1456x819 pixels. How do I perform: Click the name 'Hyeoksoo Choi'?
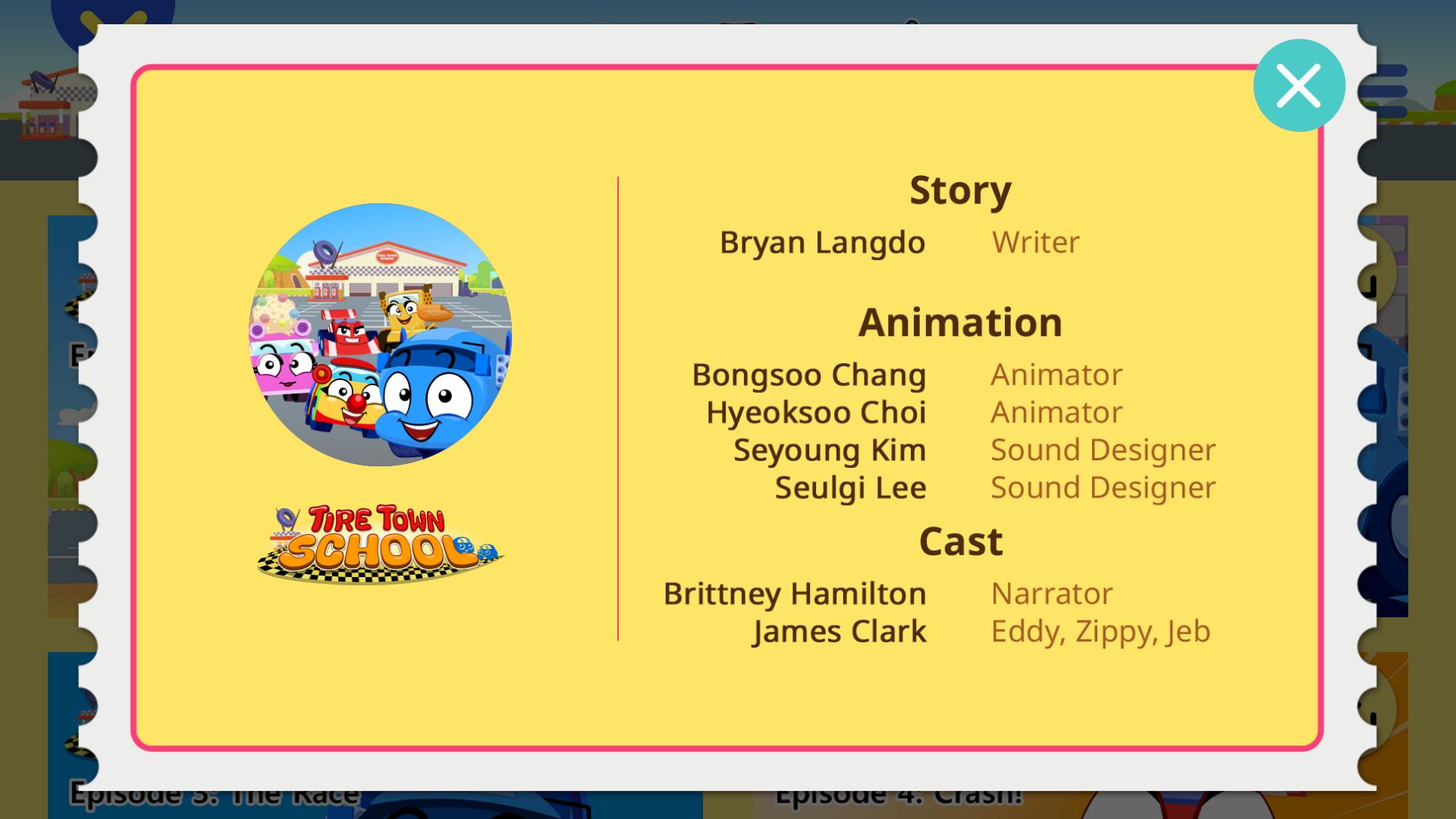click(816, 413)
